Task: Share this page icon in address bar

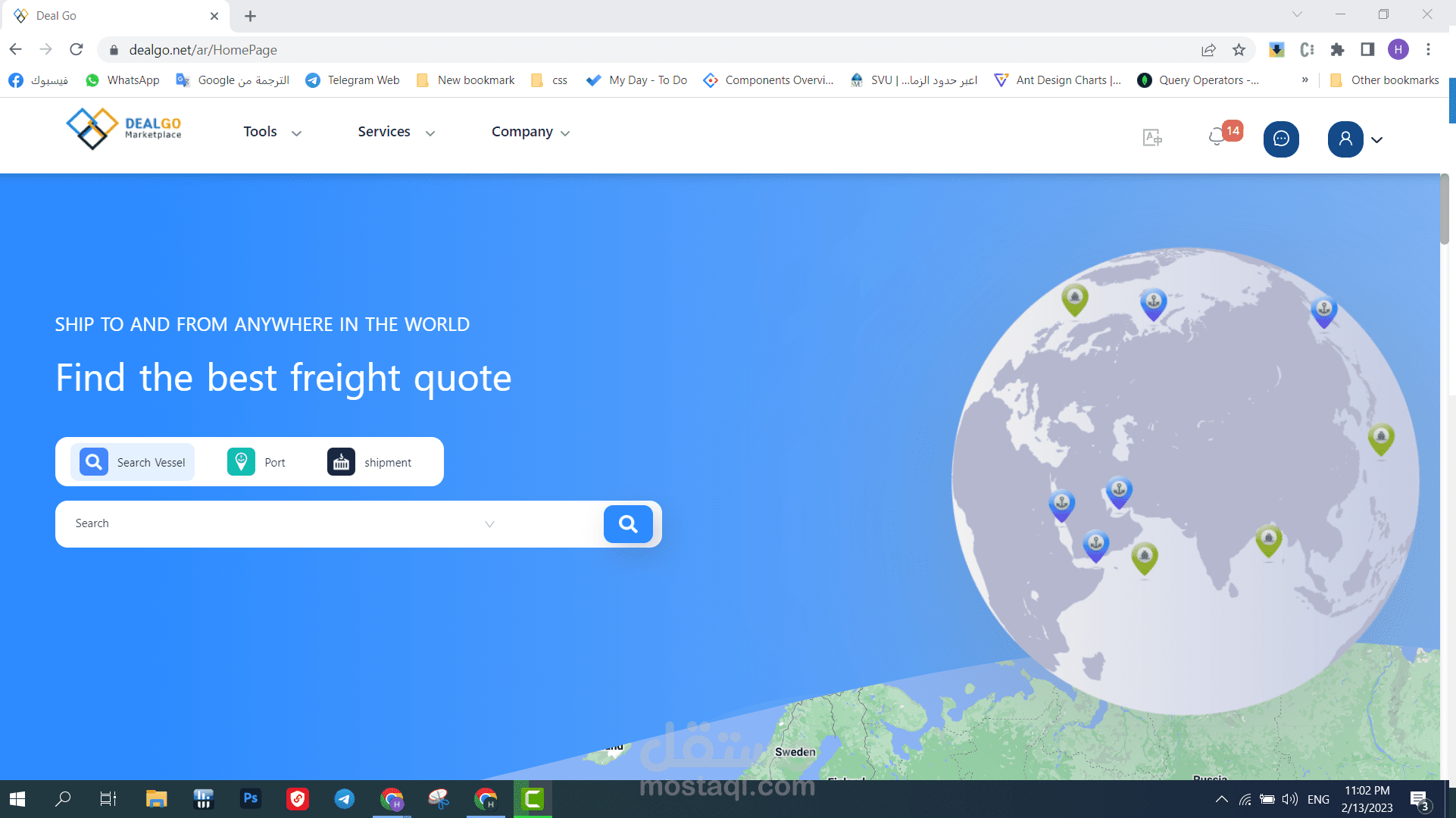Action: 1208,50
